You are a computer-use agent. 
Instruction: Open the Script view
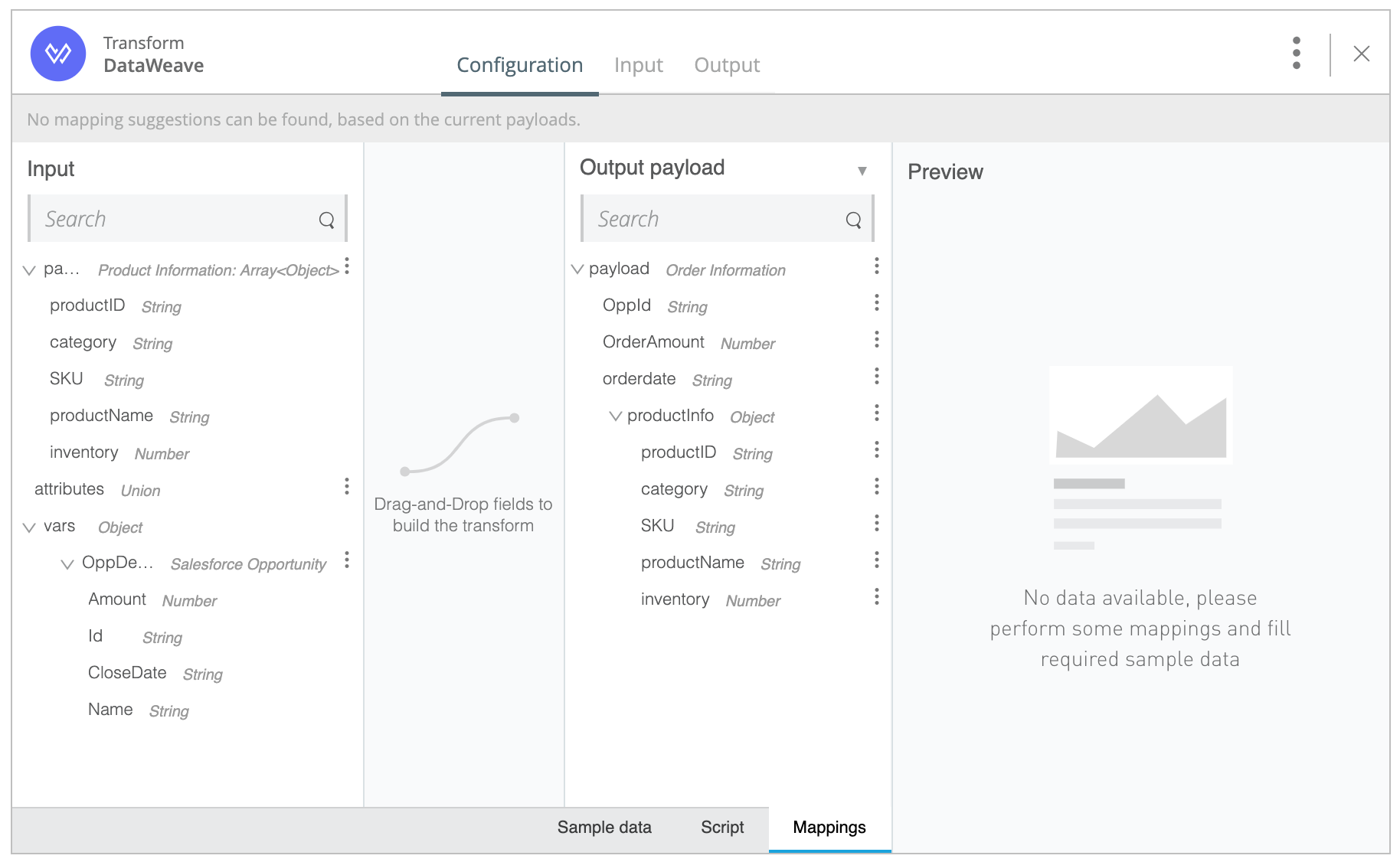pos(721,828)
